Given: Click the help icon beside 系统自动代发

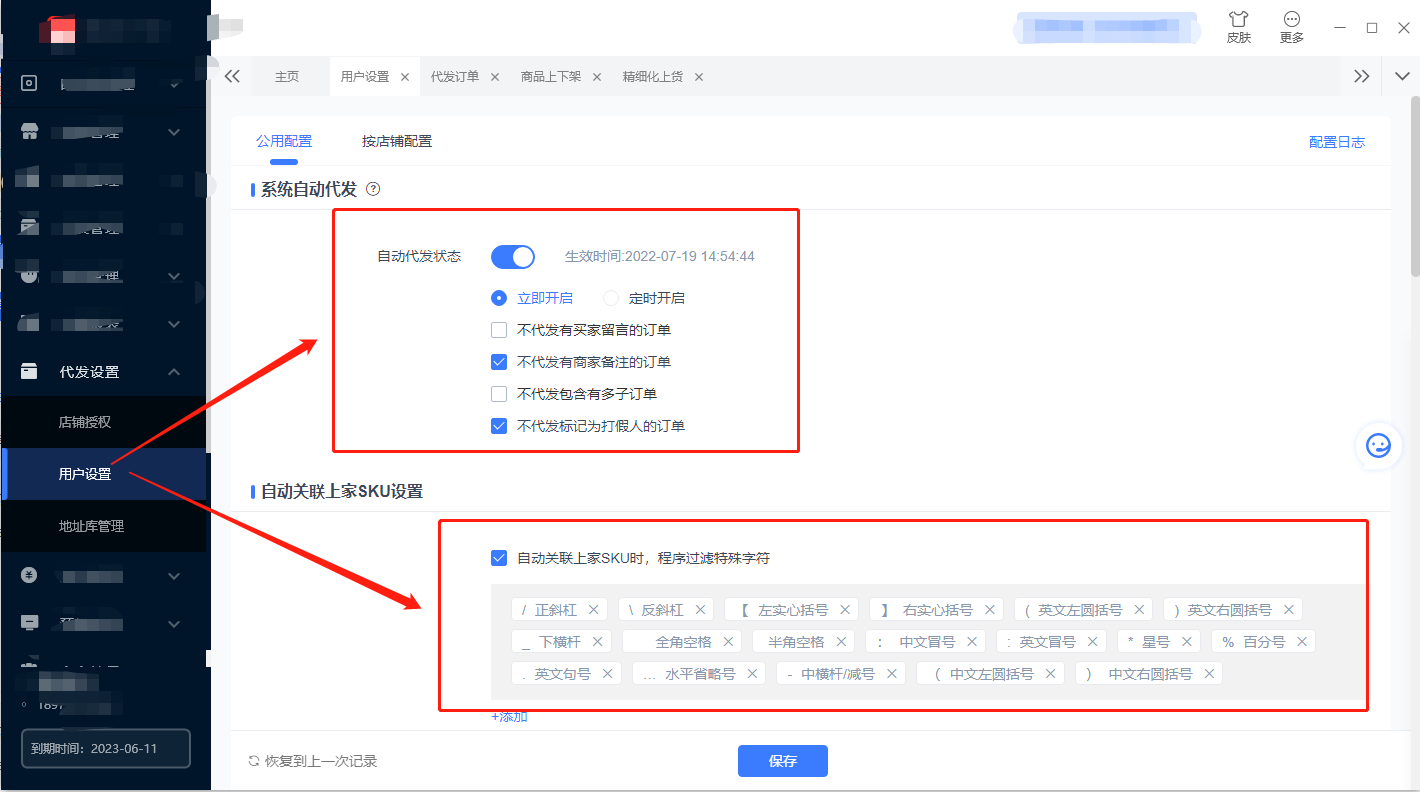Looking at the screenshot, I should 373,189.
